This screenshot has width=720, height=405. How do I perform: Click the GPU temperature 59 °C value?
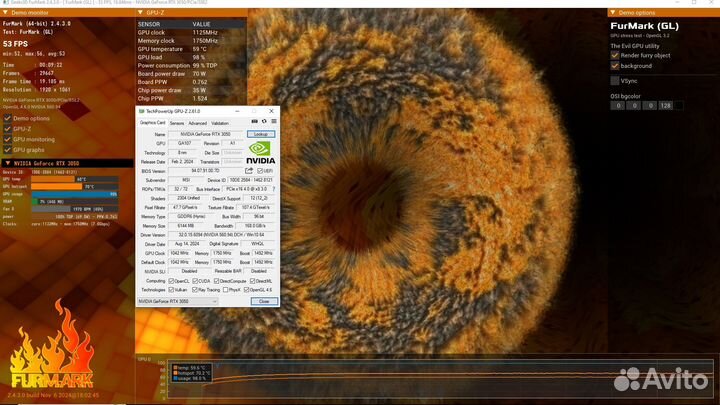pos(200,49)
